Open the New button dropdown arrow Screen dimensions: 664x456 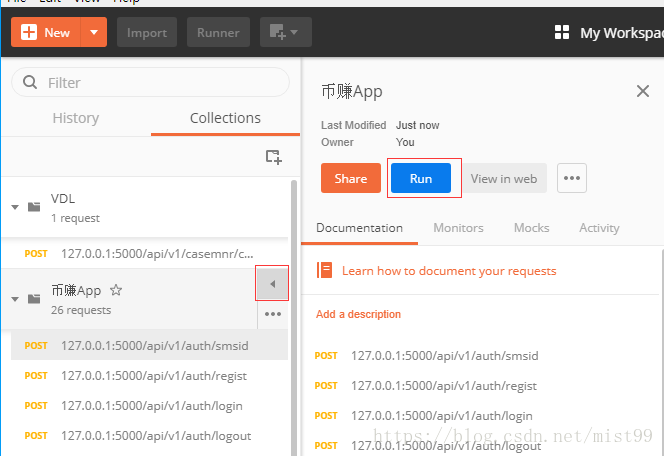[x=94, y=32]
